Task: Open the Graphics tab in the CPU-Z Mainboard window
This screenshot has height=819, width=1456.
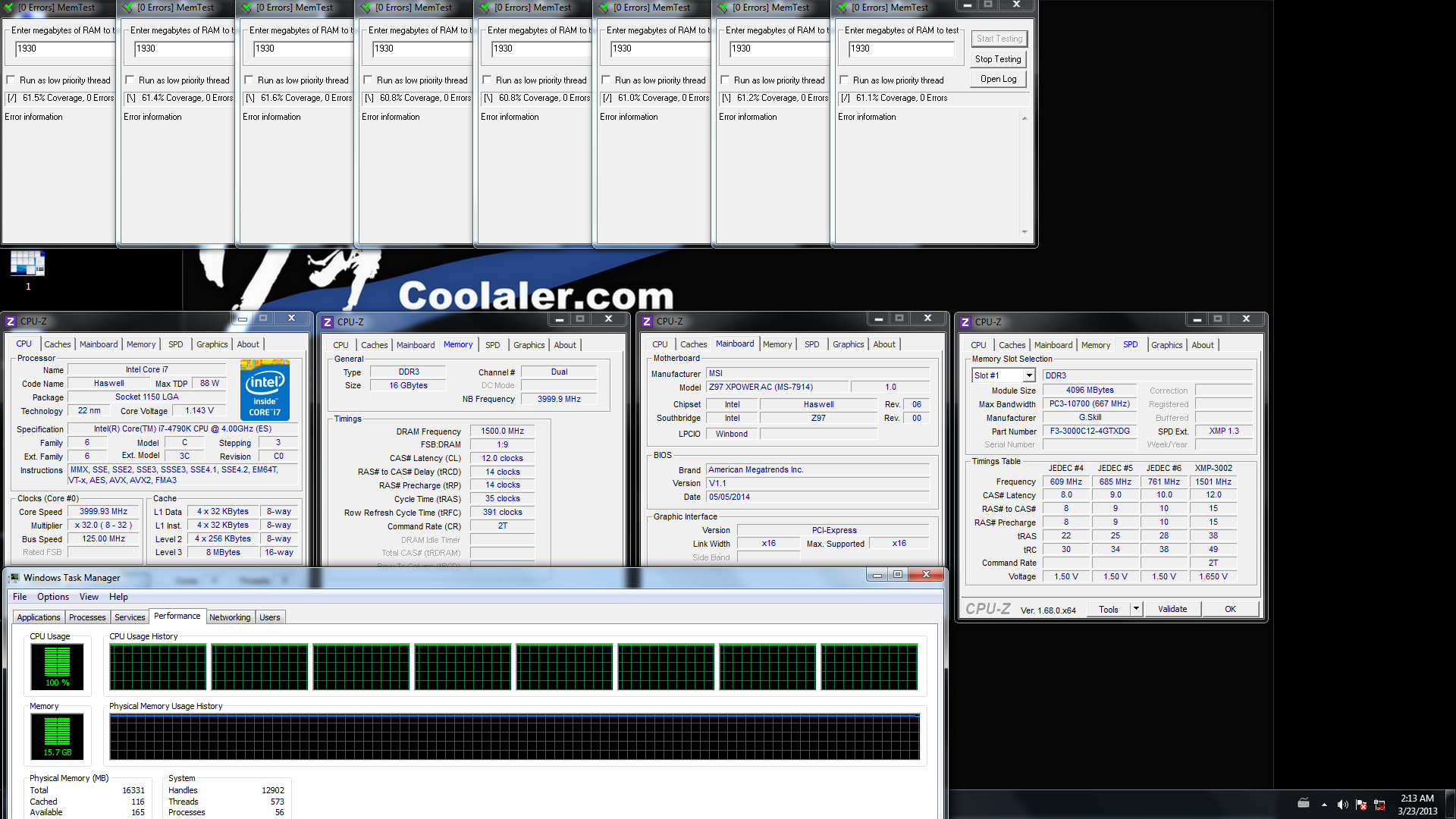Action: pos(848,344)
